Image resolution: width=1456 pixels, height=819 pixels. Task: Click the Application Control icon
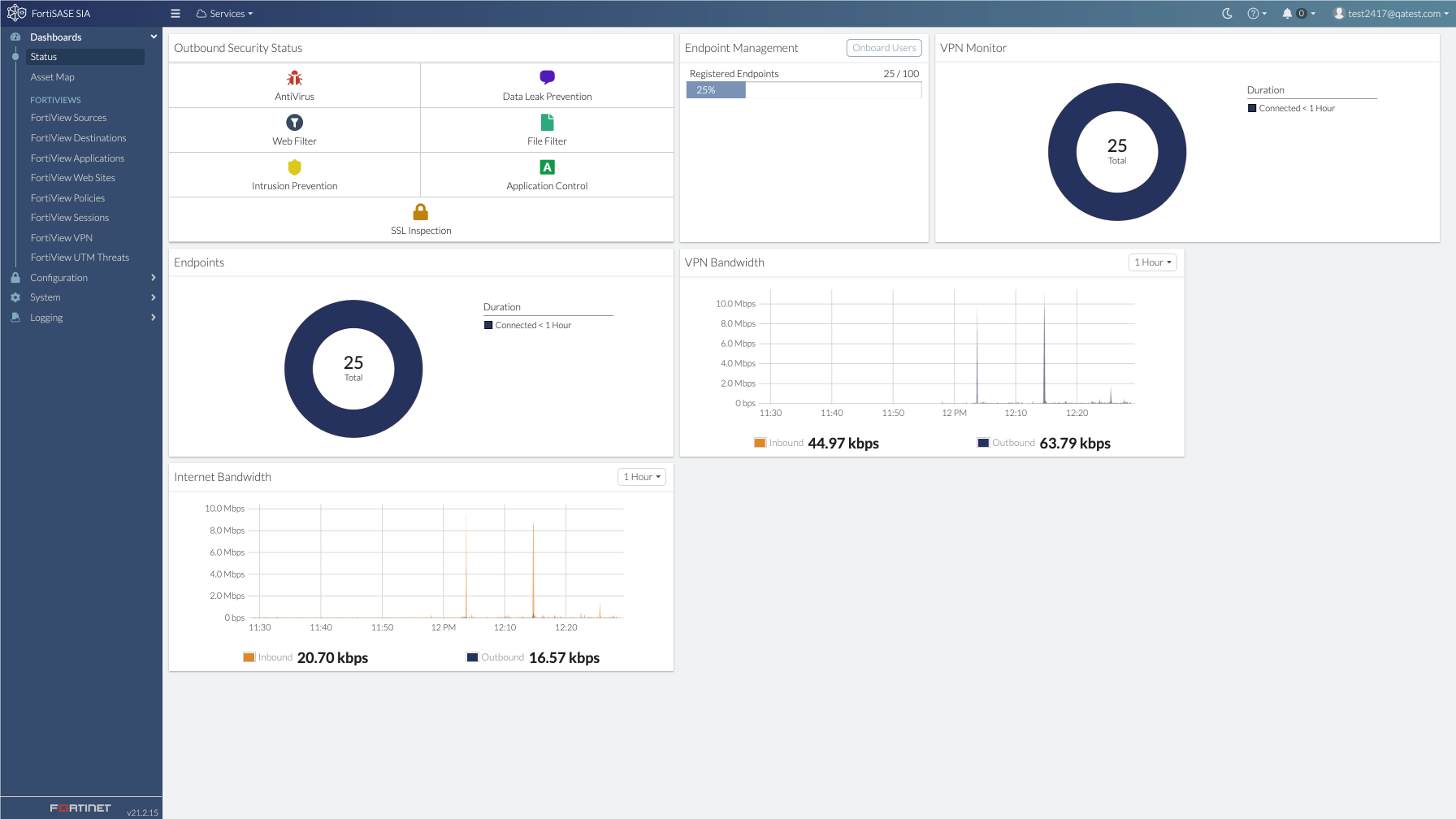547,167
